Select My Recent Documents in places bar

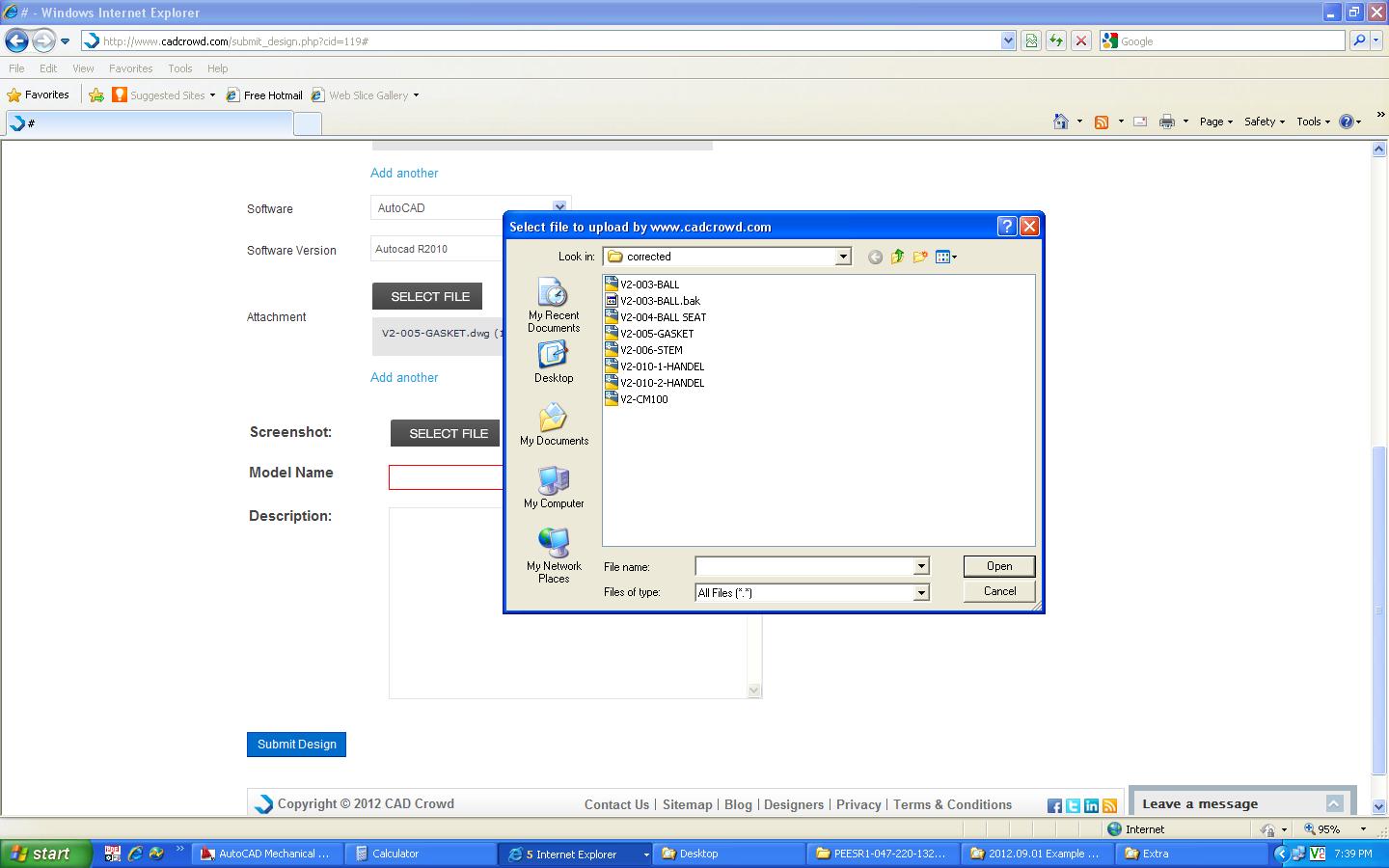coord(554,306)
